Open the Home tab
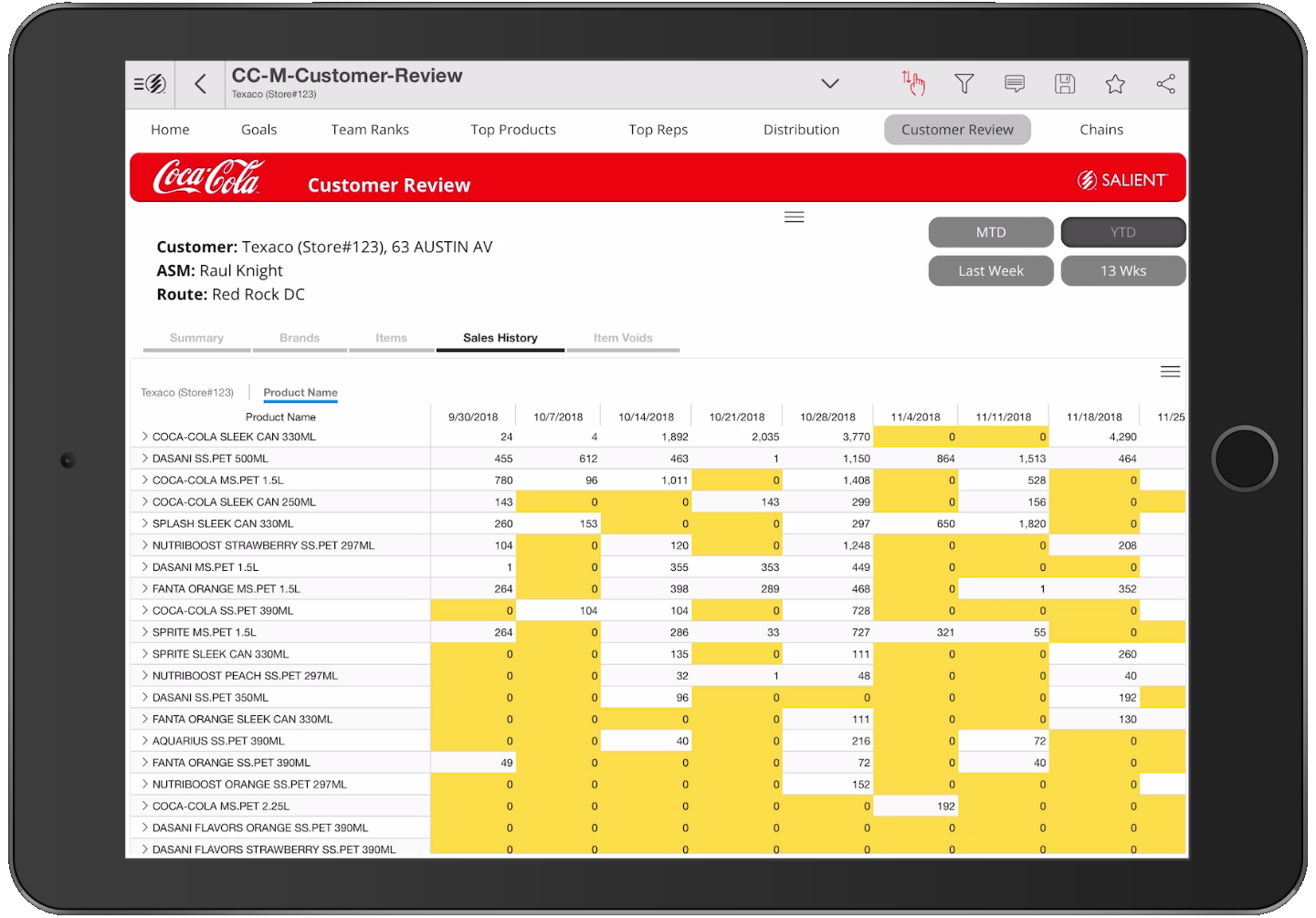1316x918 pixels. (170, 130)
